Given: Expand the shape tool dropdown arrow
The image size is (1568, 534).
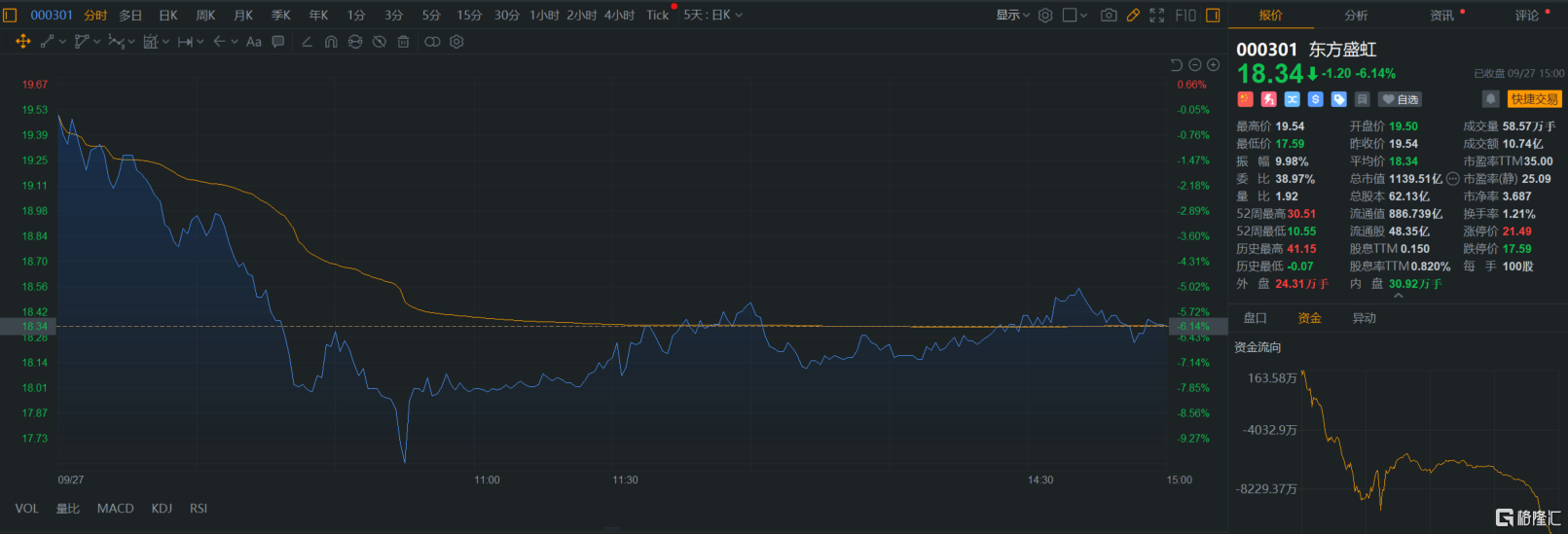Looking at the screenshot, I should point(97,42).
